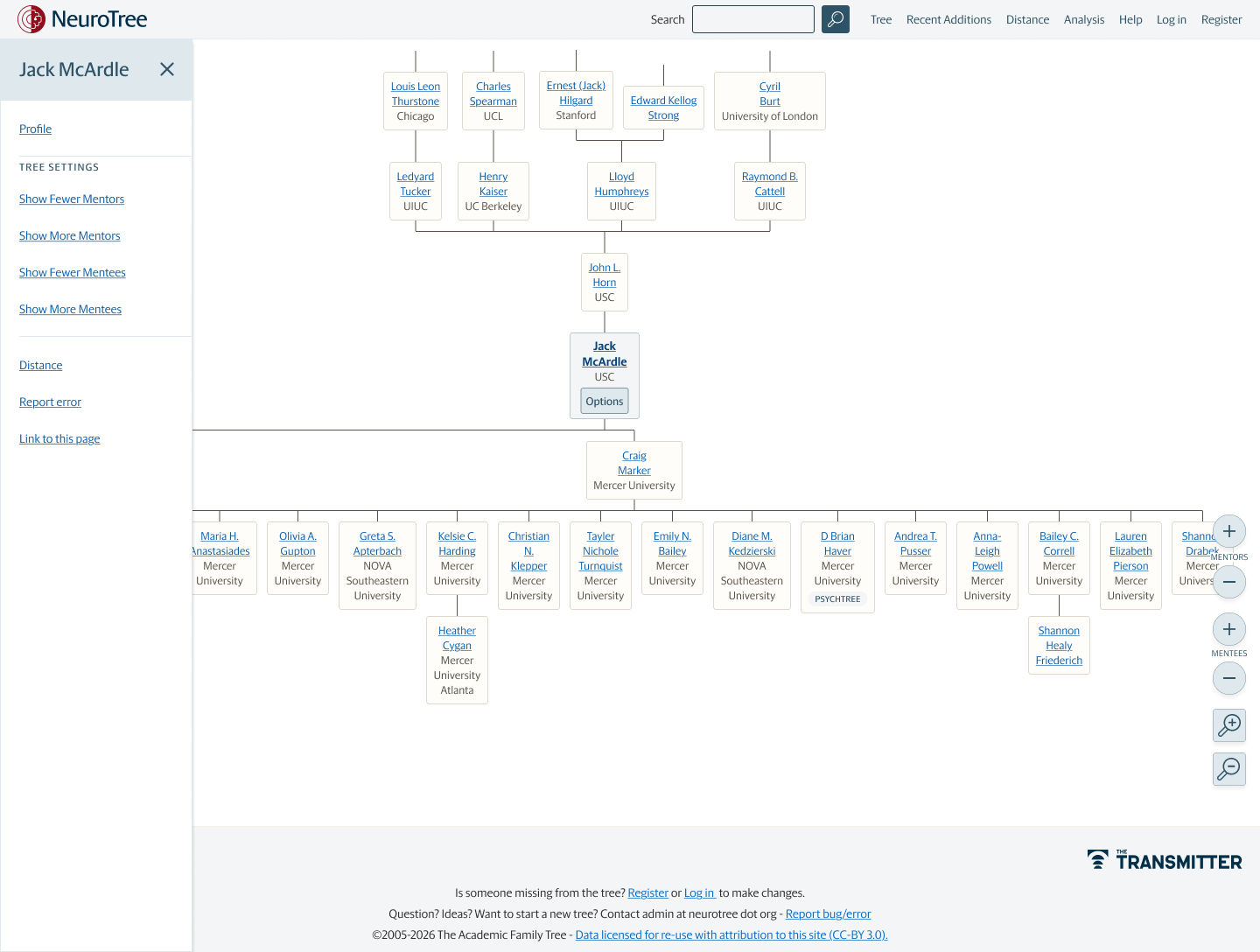Click into the Search text field
Viewport: 1260px width, 952px height.
click(x=753, y=19)
